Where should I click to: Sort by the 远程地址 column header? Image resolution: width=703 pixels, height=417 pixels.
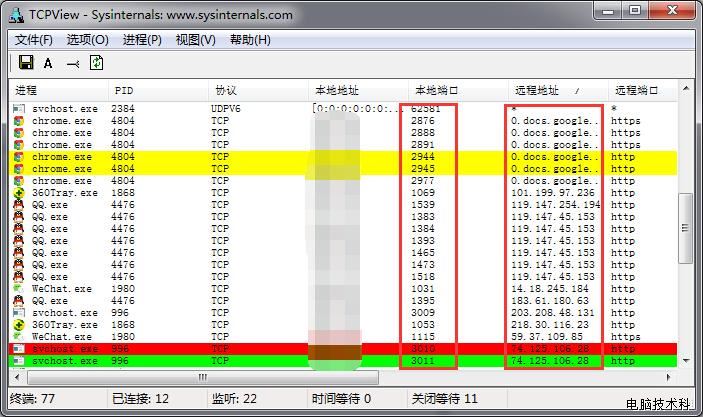point(558,91)
